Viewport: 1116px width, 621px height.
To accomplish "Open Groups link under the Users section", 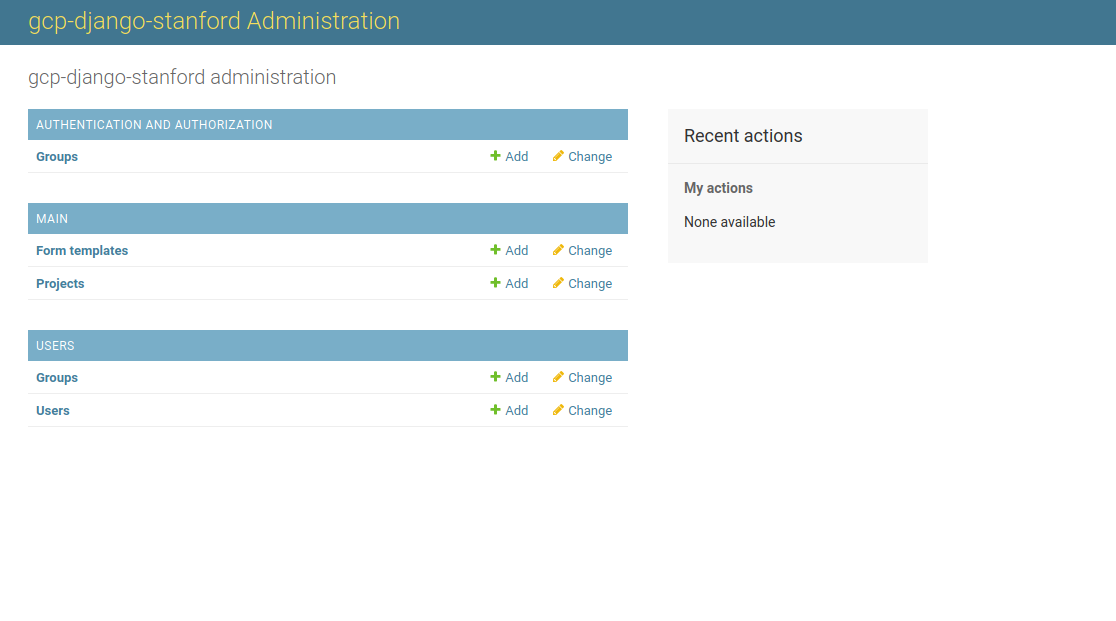I will (57, 378).
